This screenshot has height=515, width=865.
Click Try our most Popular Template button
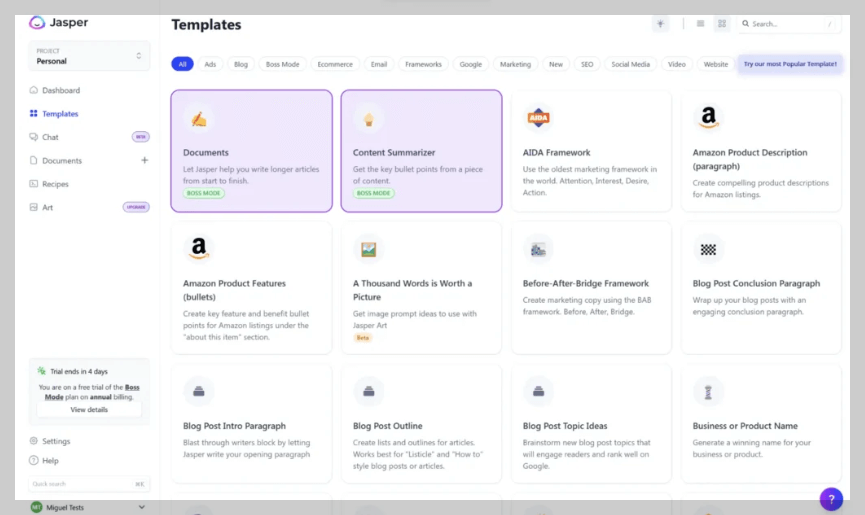tap(790, 64)
